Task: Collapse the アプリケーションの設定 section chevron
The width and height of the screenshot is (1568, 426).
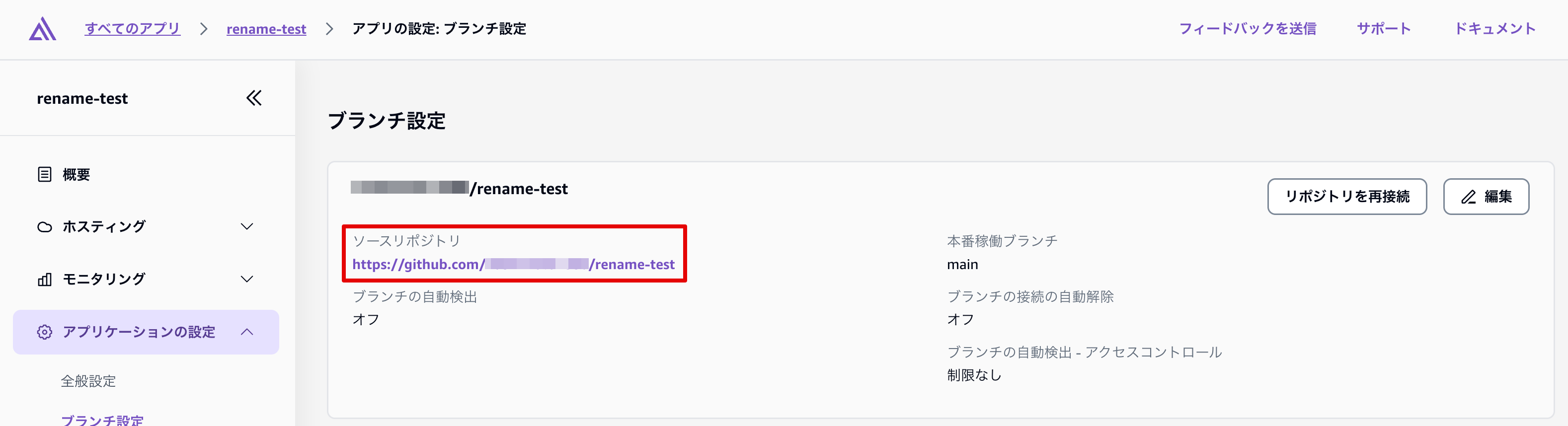Action: click(x=246, y=332)
